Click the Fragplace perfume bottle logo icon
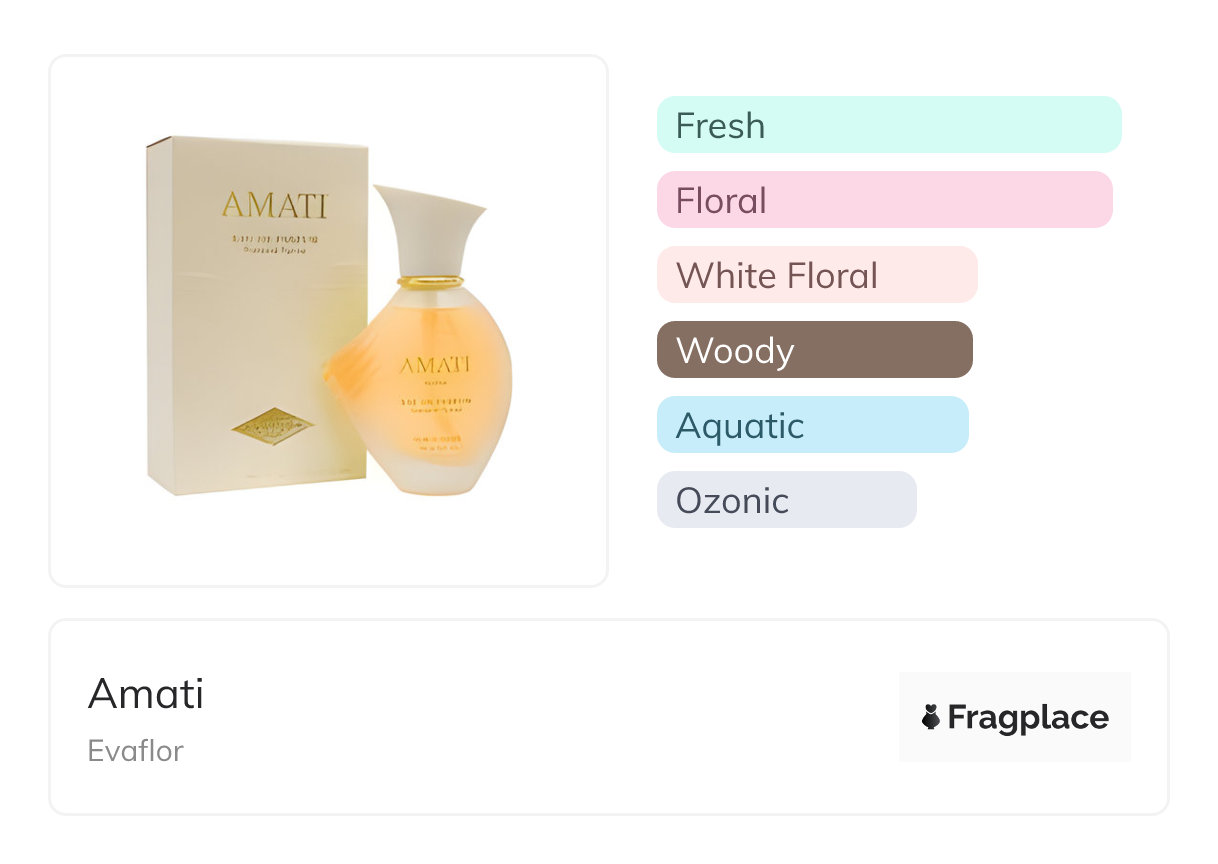 [x=931, y=717]
